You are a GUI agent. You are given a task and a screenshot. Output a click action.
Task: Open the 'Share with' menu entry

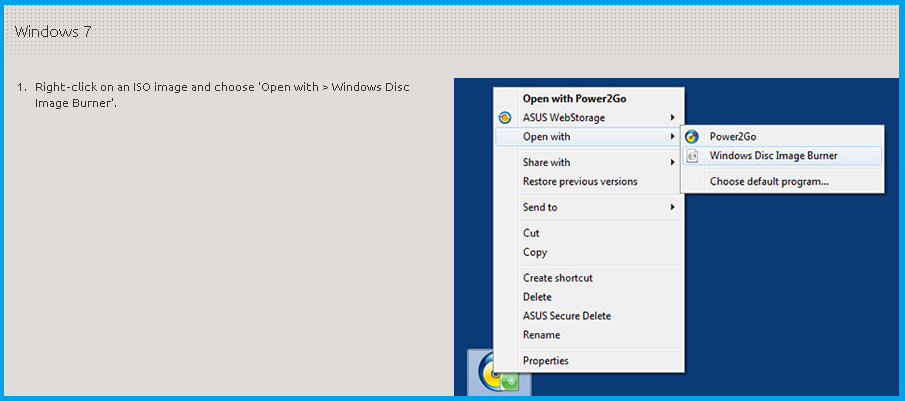(589, 162)
